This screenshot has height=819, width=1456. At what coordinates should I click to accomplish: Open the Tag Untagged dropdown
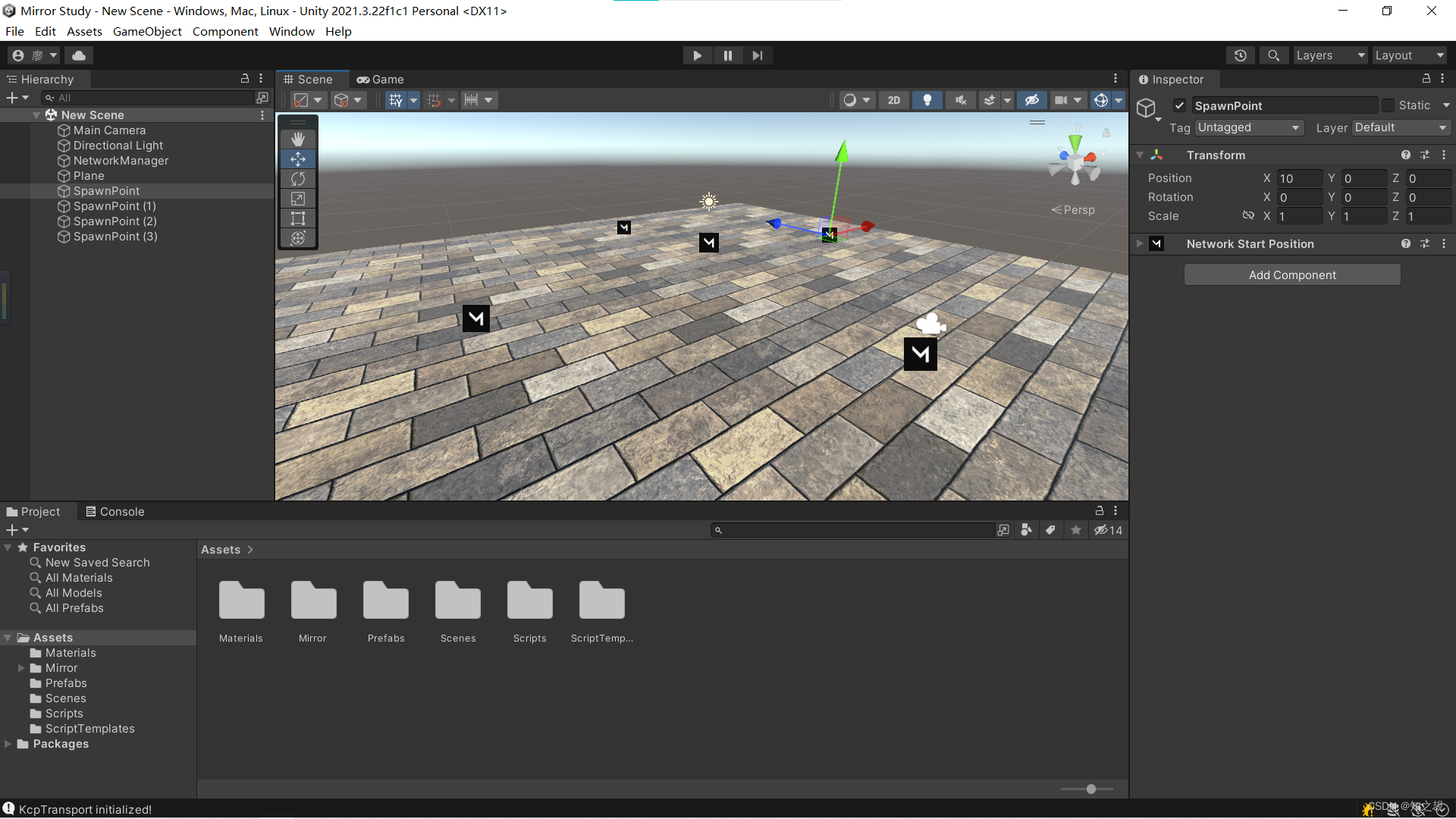1248,127
